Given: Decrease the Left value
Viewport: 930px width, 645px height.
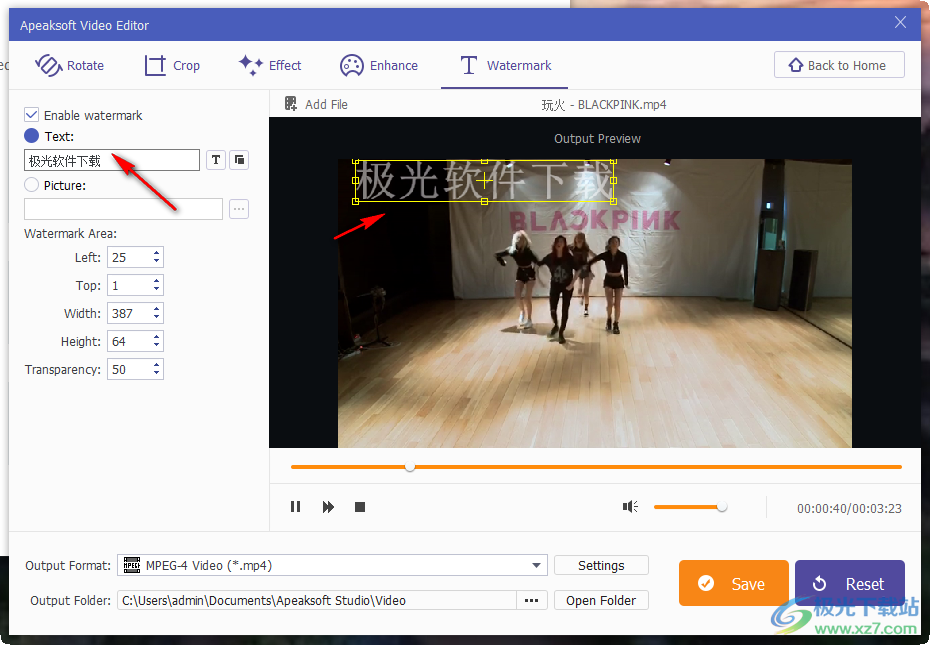Looking at the screenshot, I should click(x=157, y=262).
